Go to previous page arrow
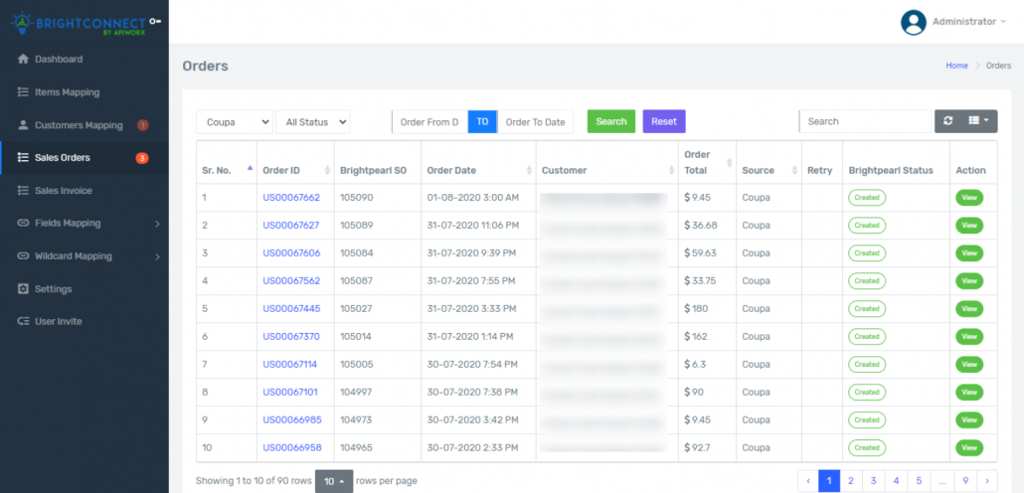The width and height of the screenshot is (1024, 493). [x=808, y=481]
